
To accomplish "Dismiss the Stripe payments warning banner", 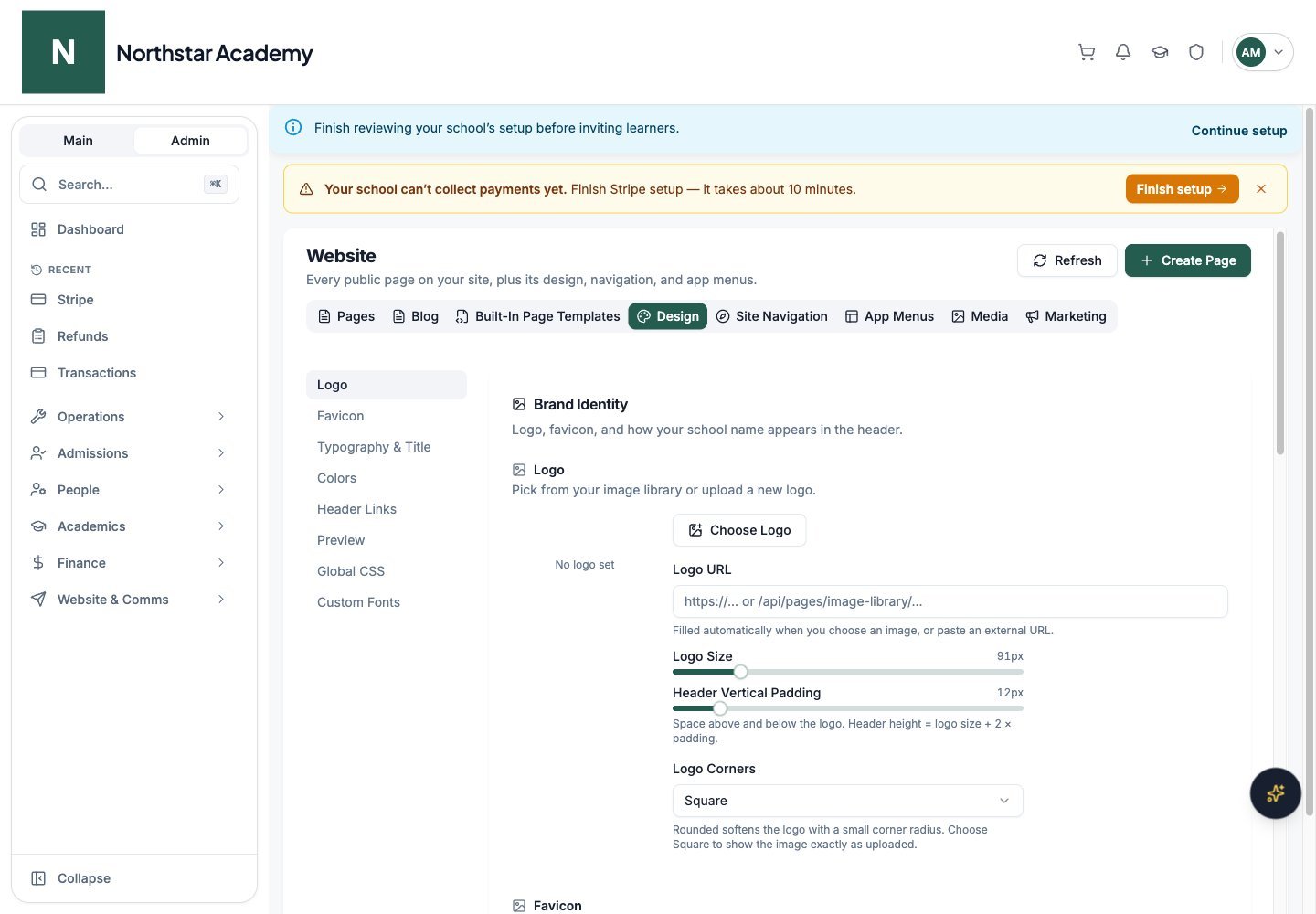I will 1261,189.
